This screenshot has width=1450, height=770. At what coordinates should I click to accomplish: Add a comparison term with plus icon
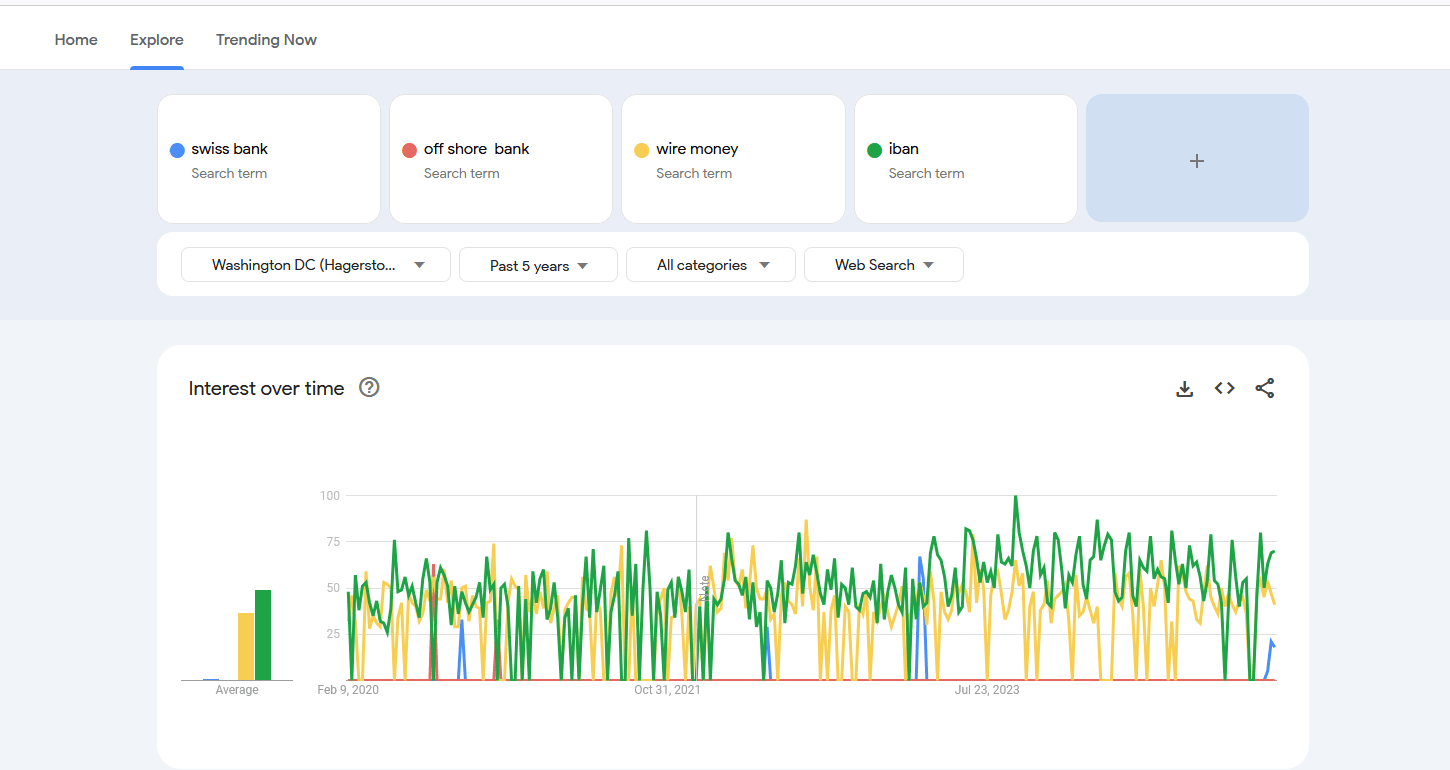click(x=1197, y=159)
